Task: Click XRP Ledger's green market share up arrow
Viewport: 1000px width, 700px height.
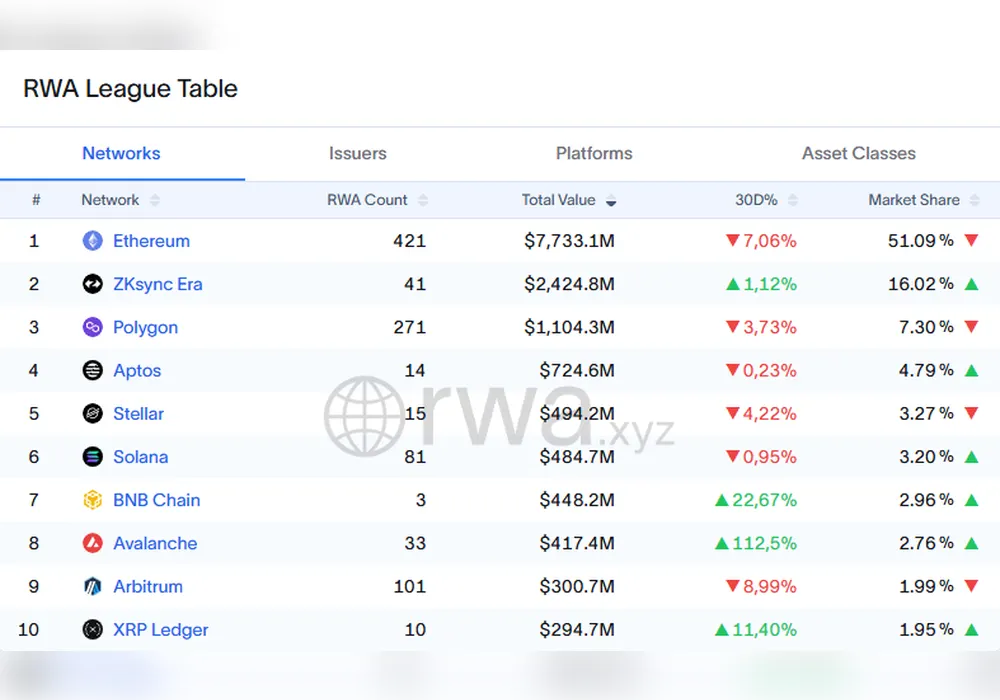Action: pyautogui.click(x=971, y=629)
